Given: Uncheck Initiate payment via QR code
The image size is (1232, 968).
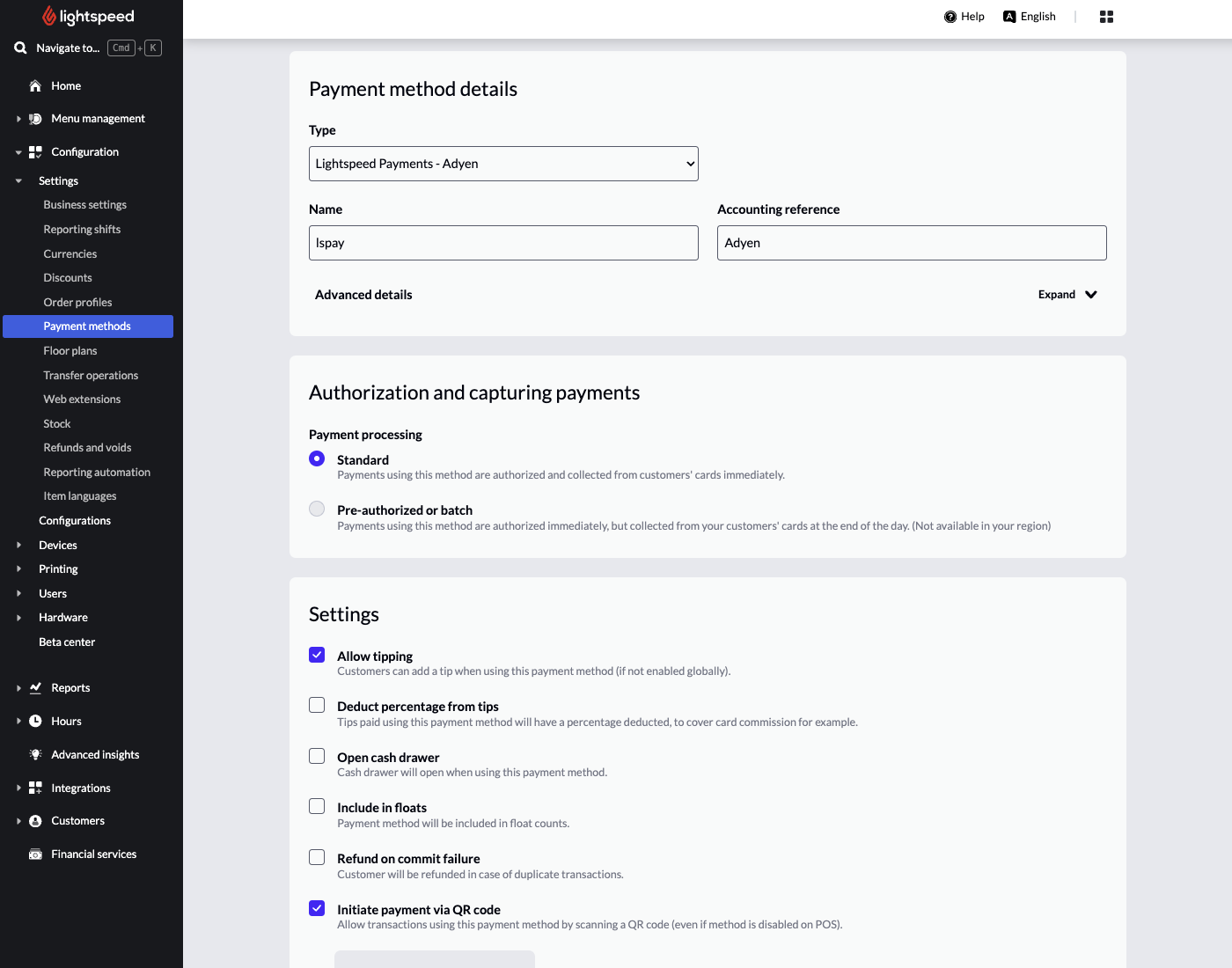Looking at the screenshot, I should click(x=317, y=908).
